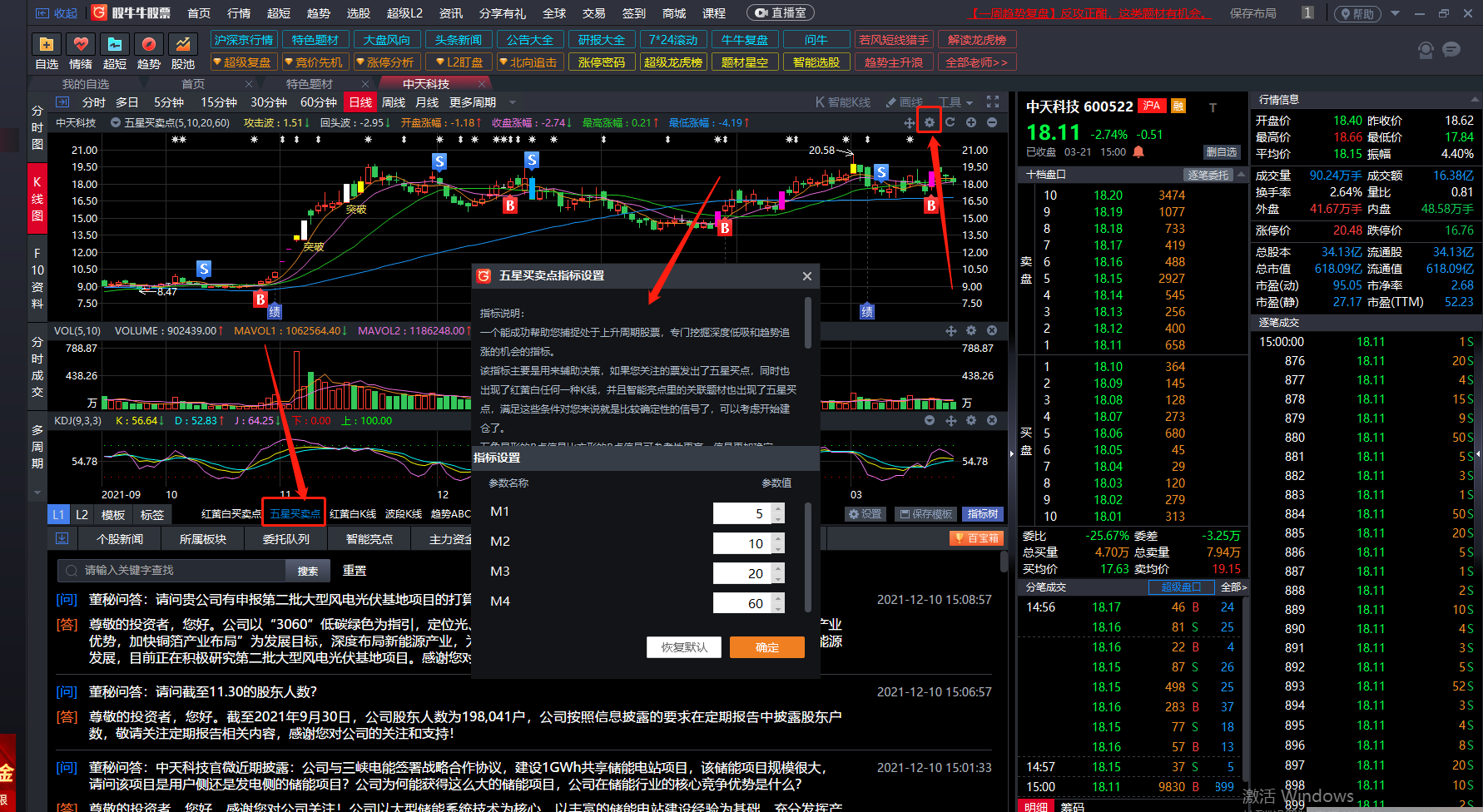1483x812 pixels.
Task: Open the 直播室 live room
Action: 780,12
